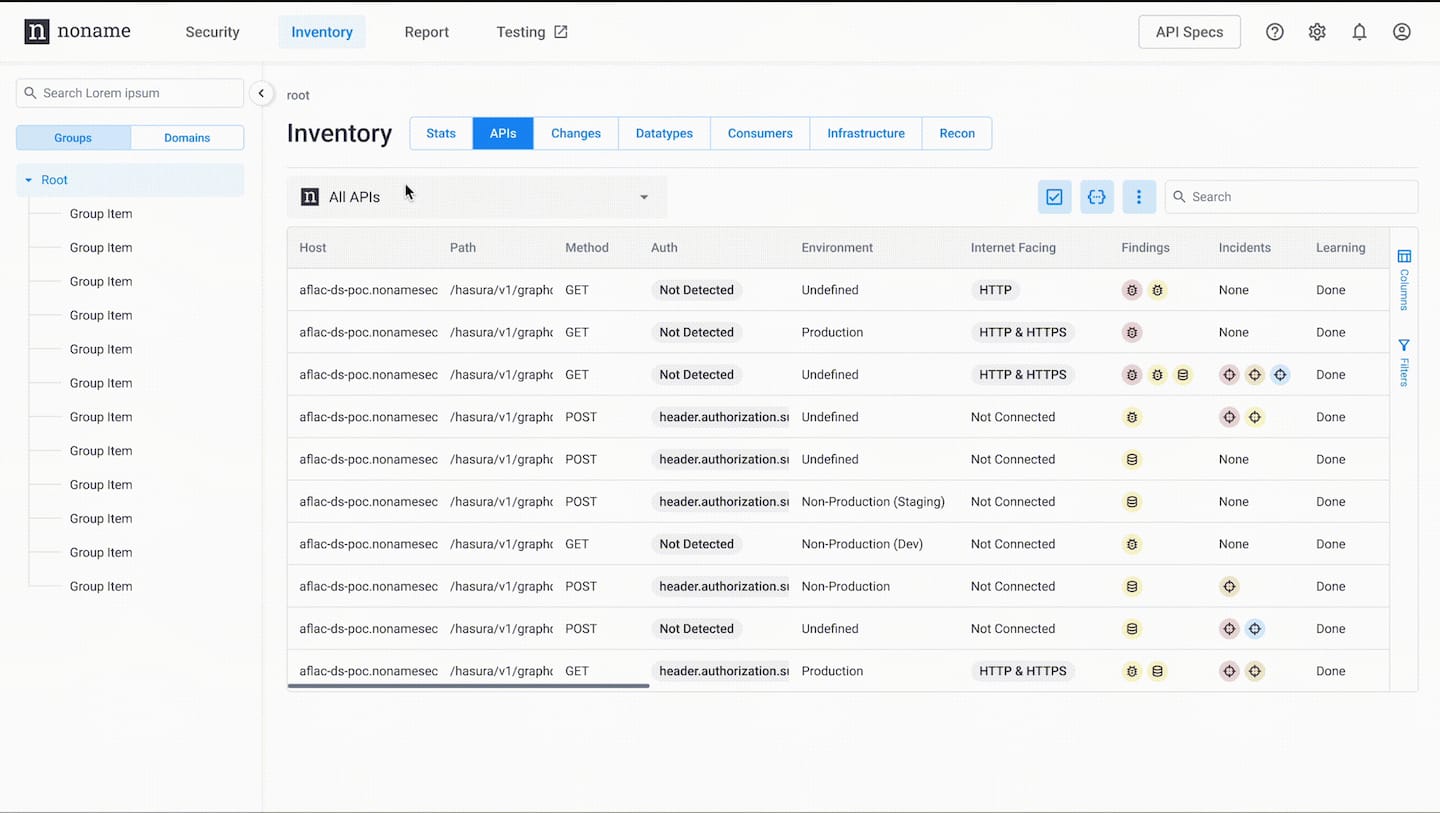Click the noname logo
Viewport: 1440px width, 813px height.
(x=77, y=32)
